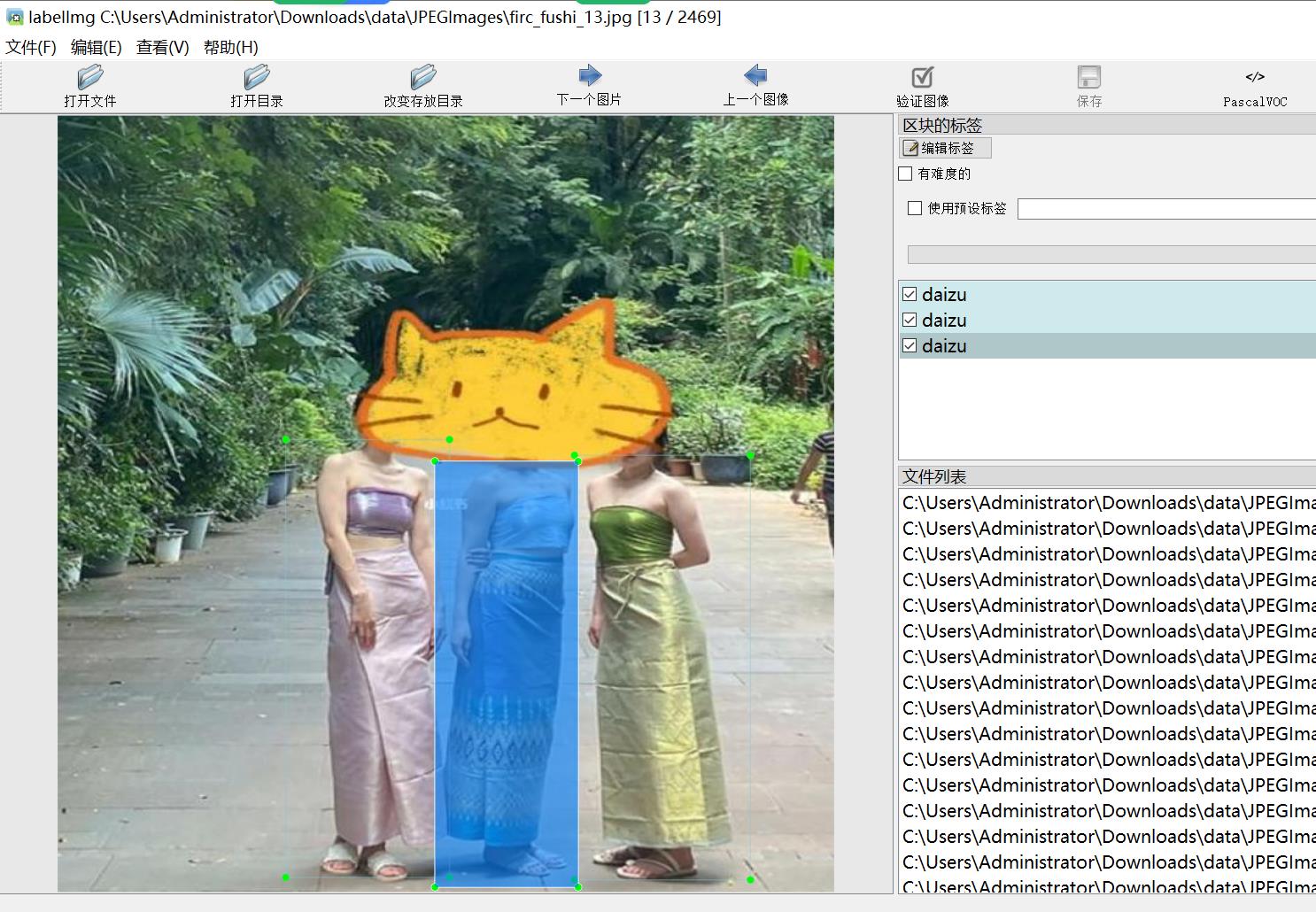Click top-left vertex of blue bounding box

click(435, 461)
